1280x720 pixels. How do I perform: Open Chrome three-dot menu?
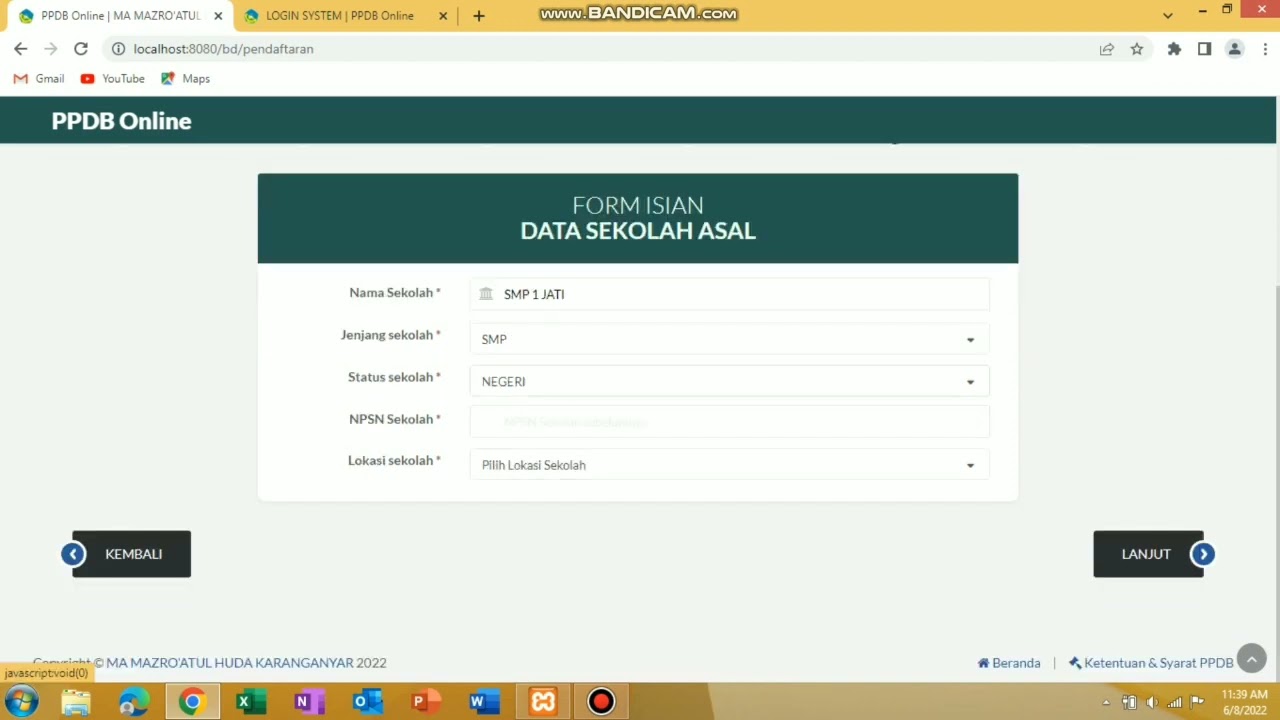[1265, 49]
